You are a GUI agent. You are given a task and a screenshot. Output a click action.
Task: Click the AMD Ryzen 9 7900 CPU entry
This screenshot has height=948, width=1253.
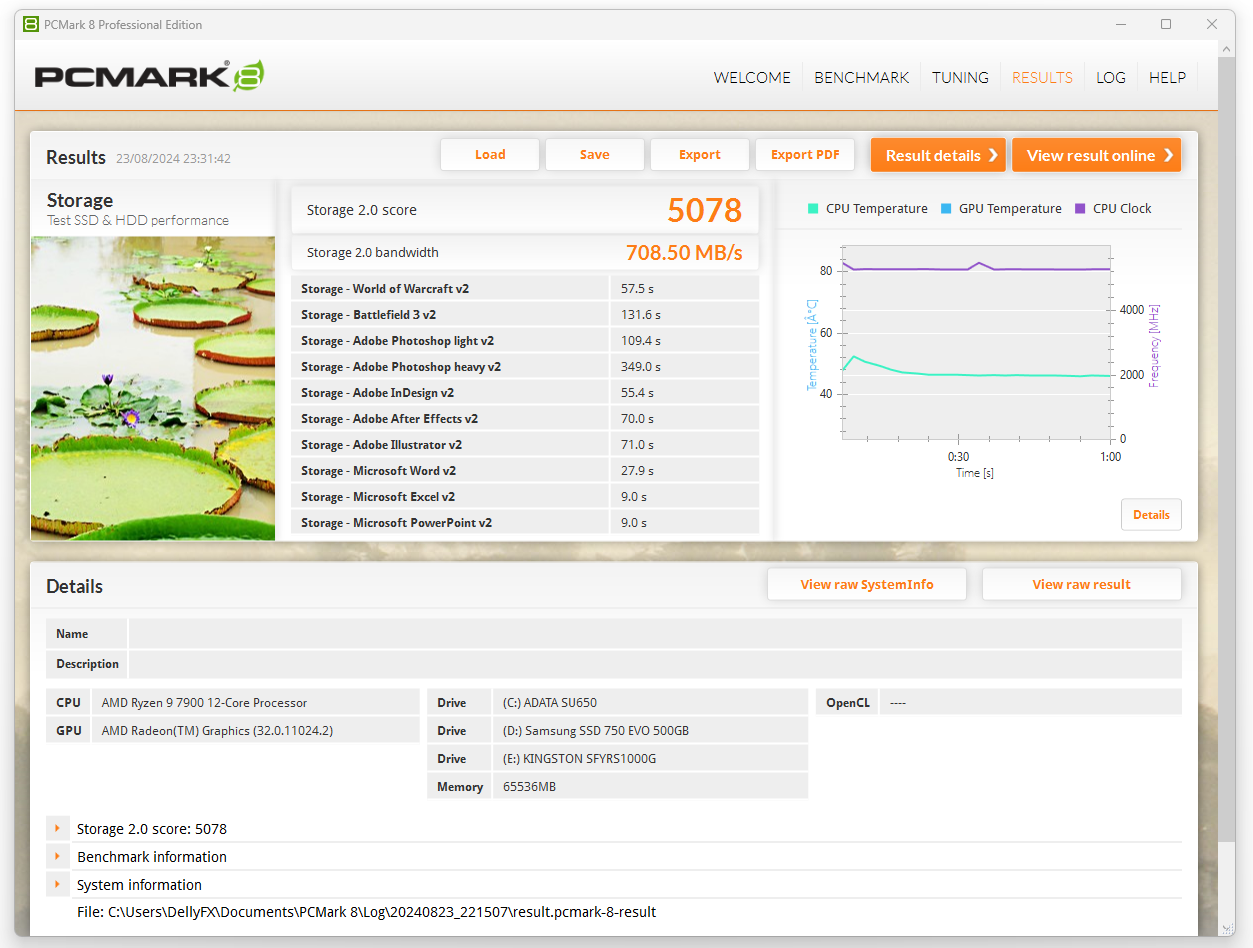point(255,703)
